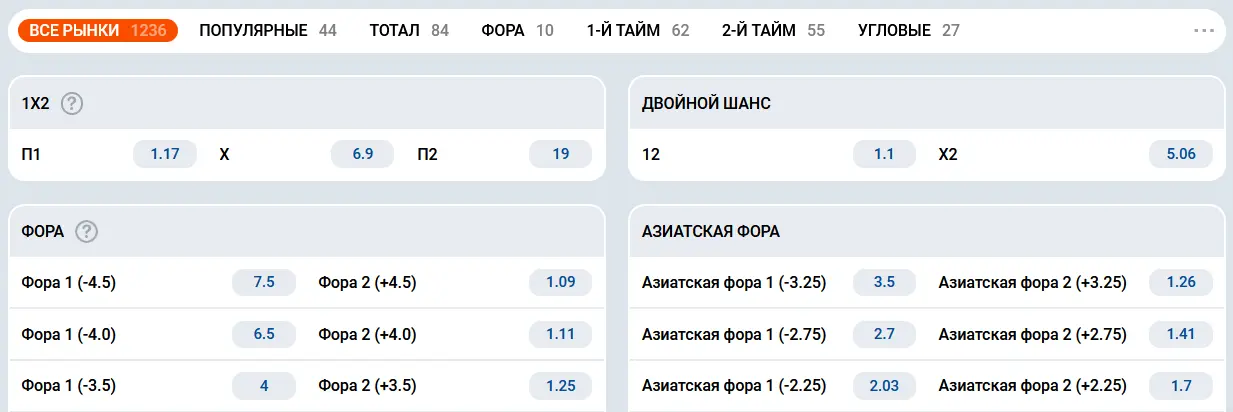
Task: Choose П2 odds 19
Action: [560, 154]
